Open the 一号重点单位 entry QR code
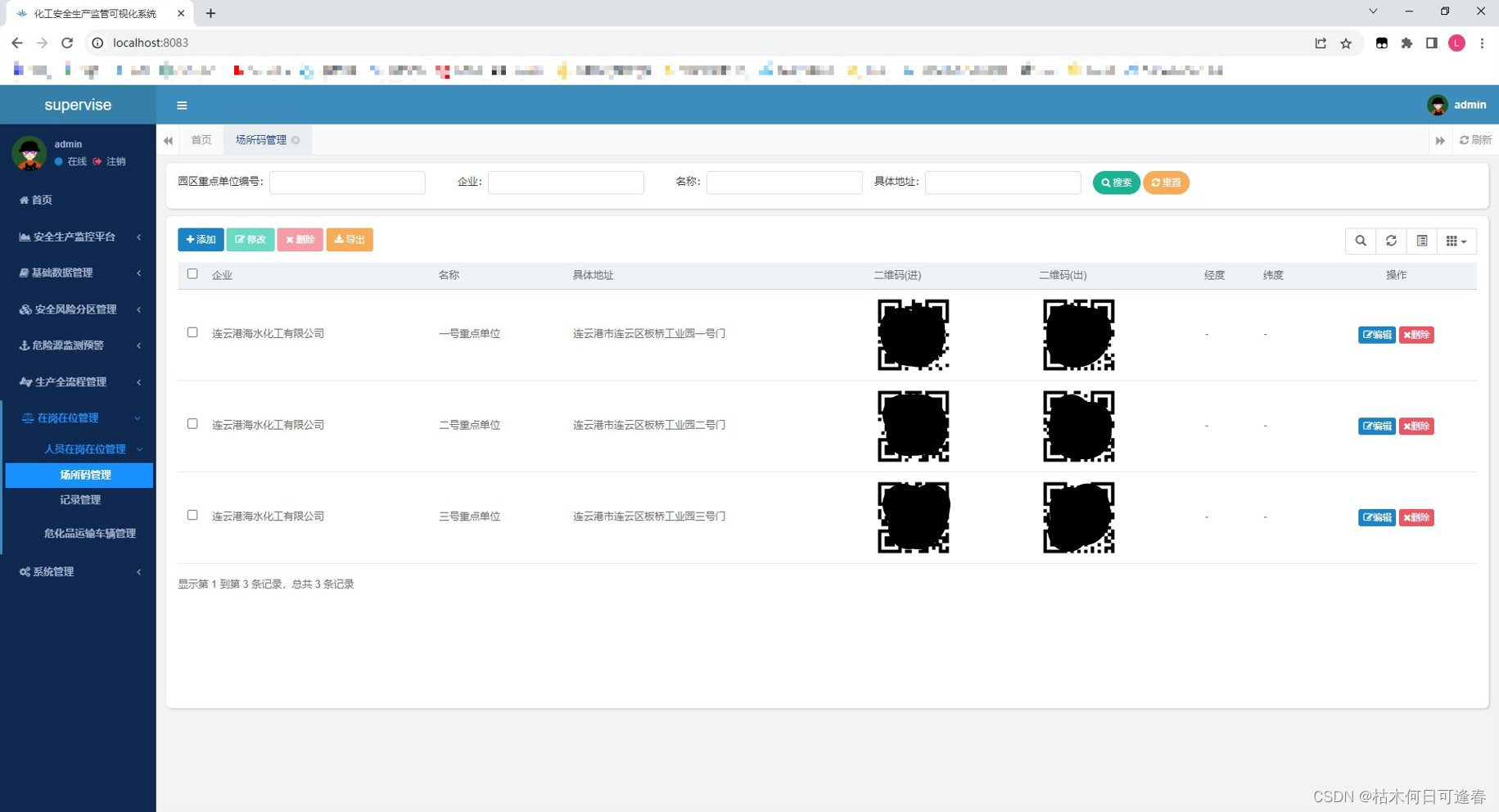Viewport: 1499px width, 812px height. tap(913, 335)
